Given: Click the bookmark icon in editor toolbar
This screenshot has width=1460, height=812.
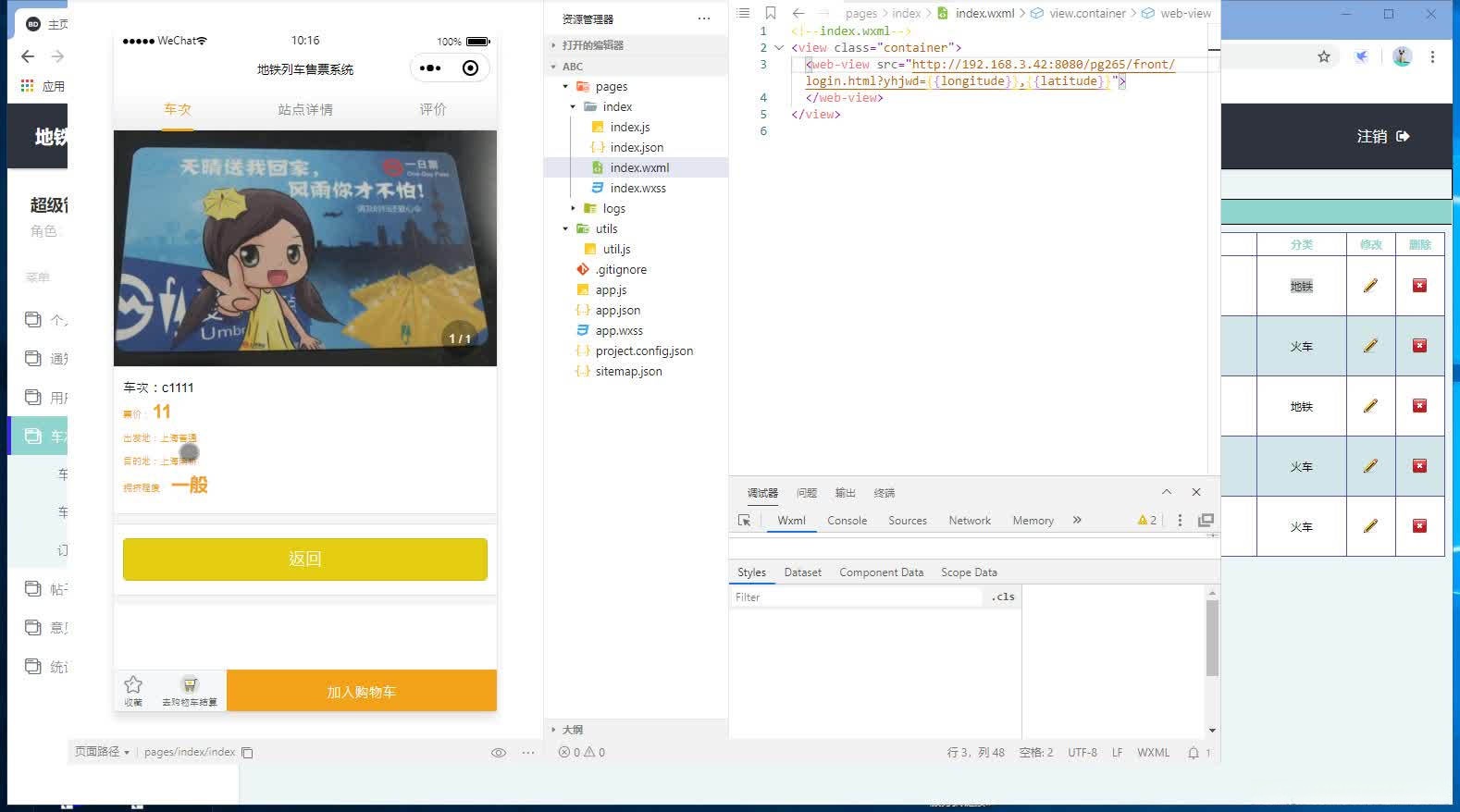Looking at the screenshot, I should point(771,13).
